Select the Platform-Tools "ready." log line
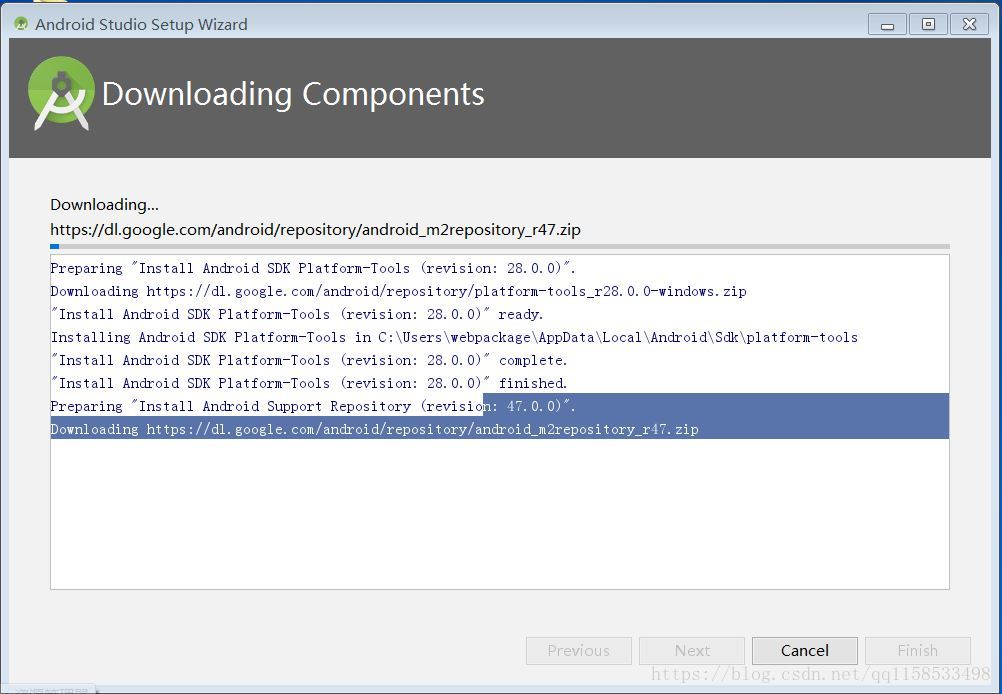 tap(297, 314)
